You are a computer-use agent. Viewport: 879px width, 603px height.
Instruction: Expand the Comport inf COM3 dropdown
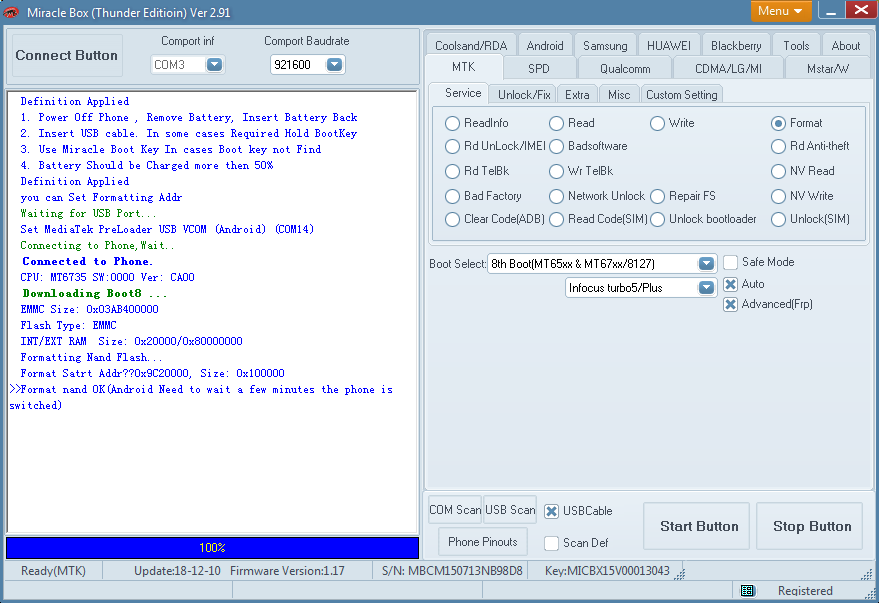(214, 64)
